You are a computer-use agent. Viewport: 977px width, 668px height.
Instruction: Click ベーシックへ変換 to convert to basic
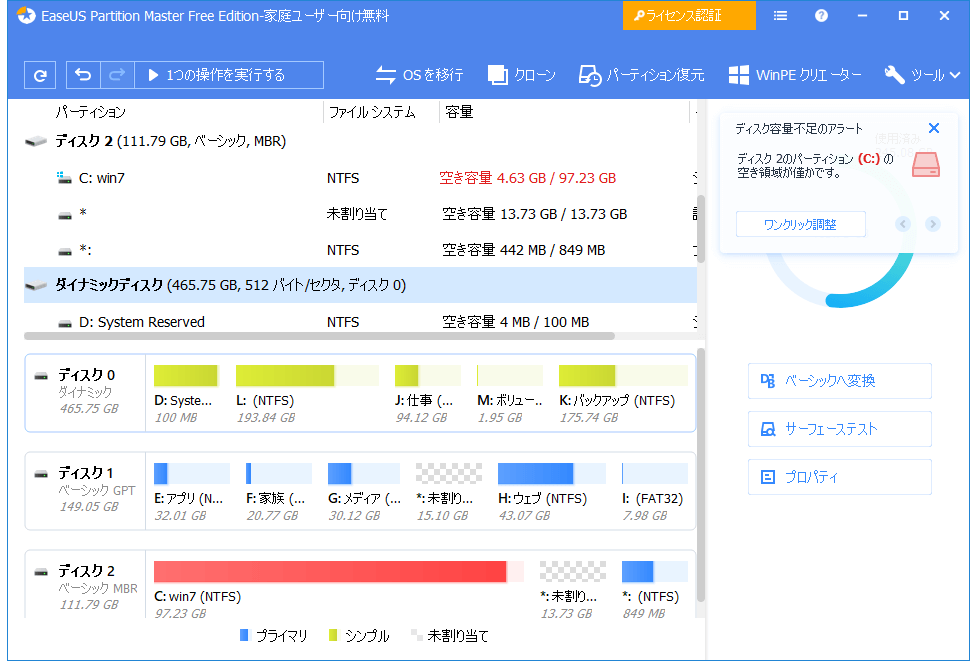pyautogui.click(x=838, y=381)
